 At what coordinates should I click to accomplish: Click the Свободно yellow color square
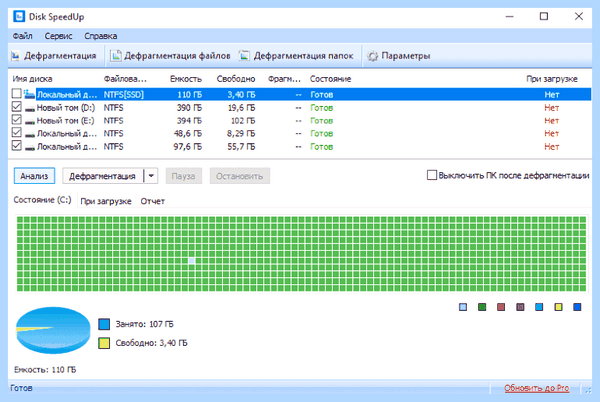tap(104, 343)
